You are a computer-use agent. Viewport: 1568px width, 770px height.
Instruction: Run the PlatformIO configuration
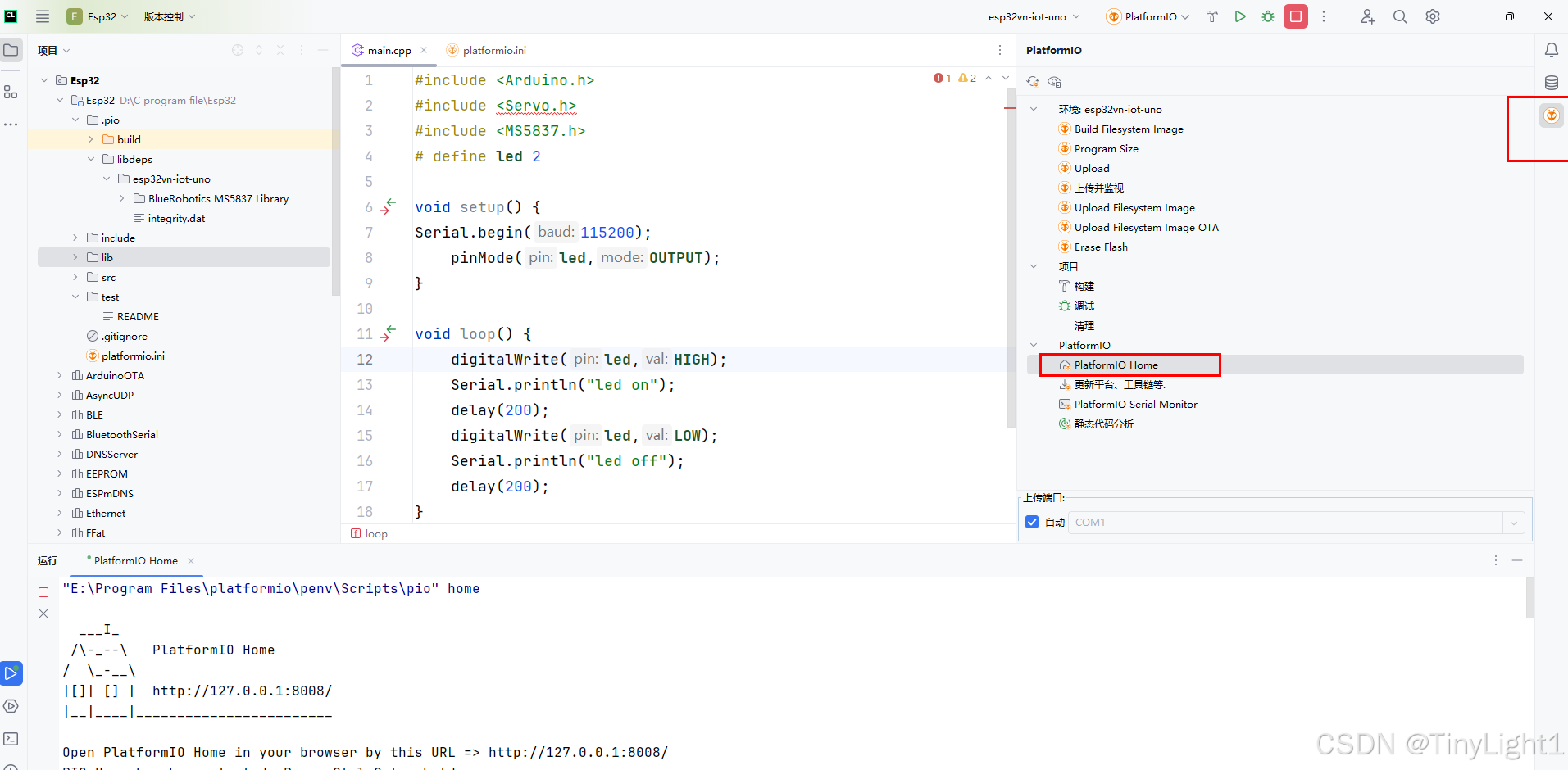click(x=1240, y=16)
